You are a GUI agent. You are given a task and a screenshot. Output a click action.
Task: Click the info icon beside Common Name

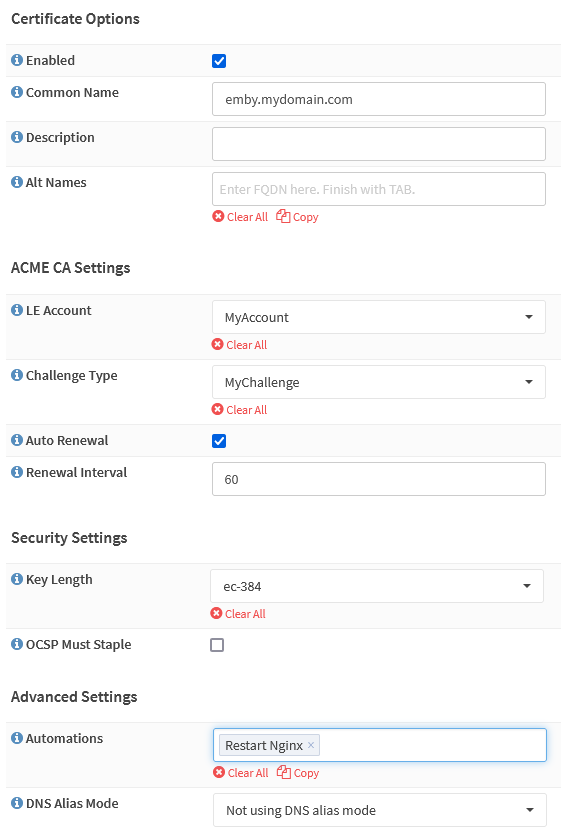pyautogui.click(x=17, y=92)
